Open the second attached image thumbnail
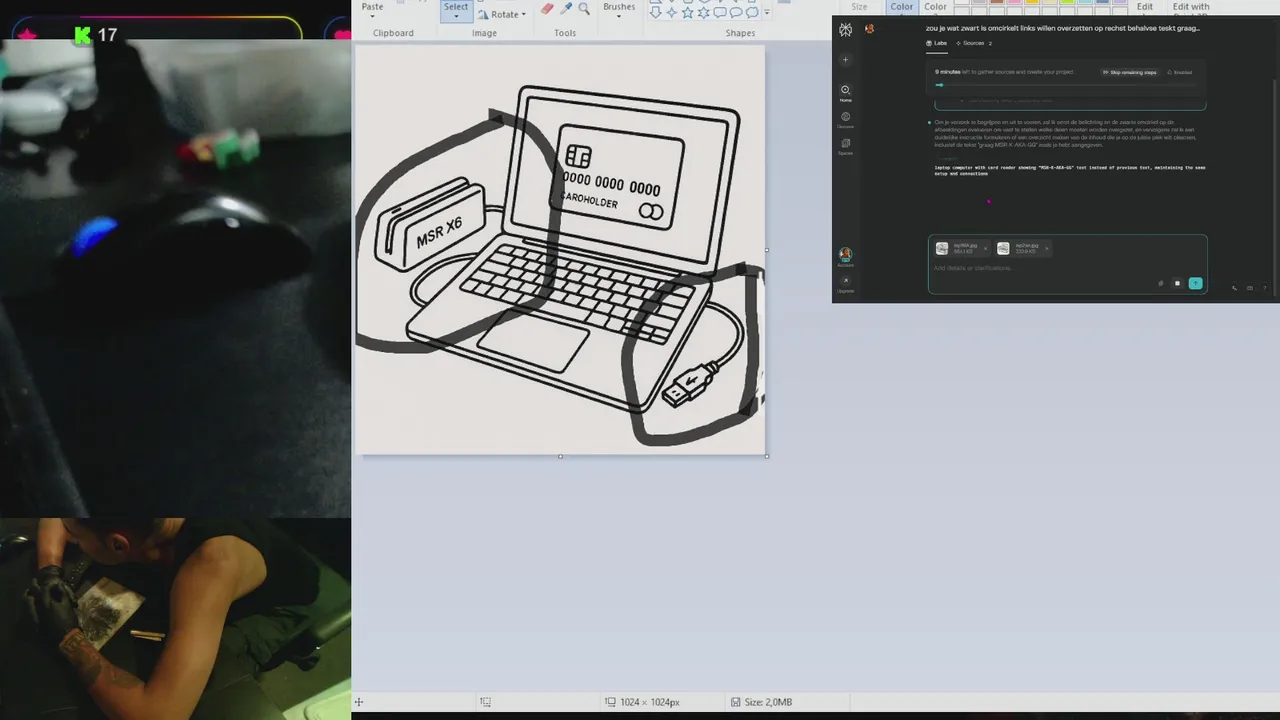This screenshot has height=720, width=1280. [1003, 248]
